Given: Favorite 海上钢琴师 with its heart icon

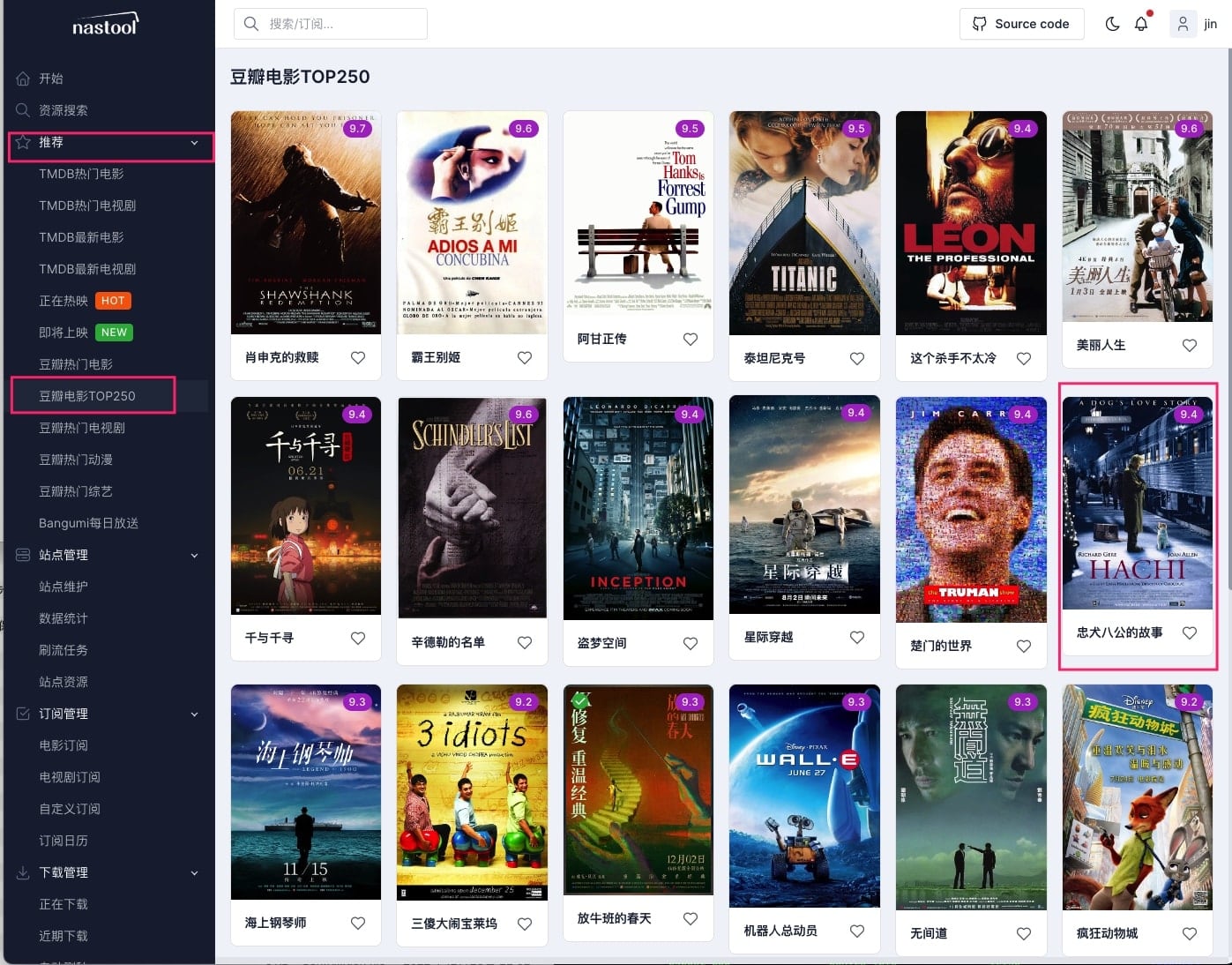Looking at the screenshot, I should point(358,923).
